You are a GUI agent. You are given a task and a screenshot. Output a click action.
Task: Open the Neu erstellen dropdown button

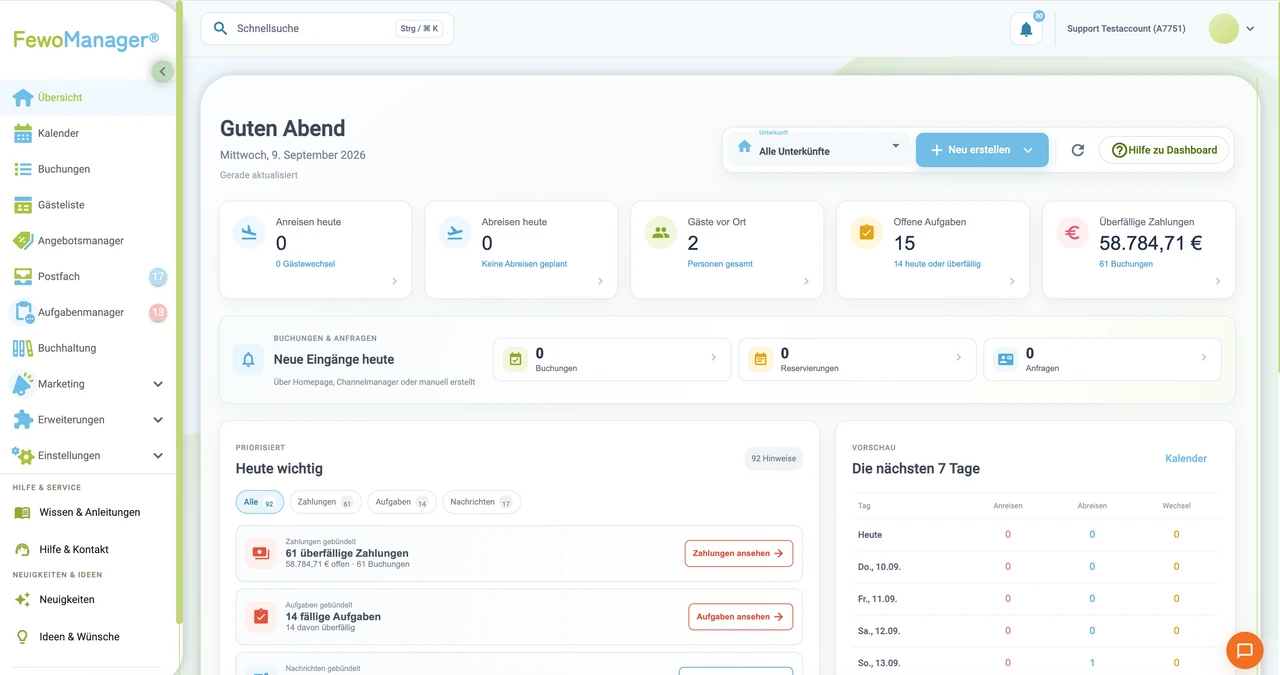982,150
